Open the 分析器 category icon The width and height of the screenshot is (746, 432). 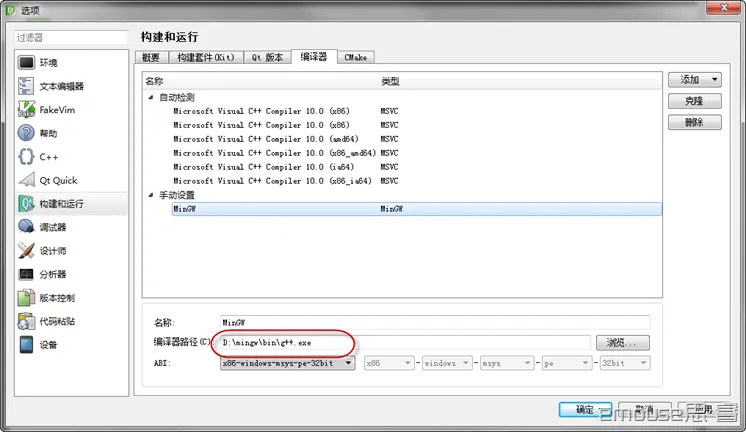tap(26, 274)
